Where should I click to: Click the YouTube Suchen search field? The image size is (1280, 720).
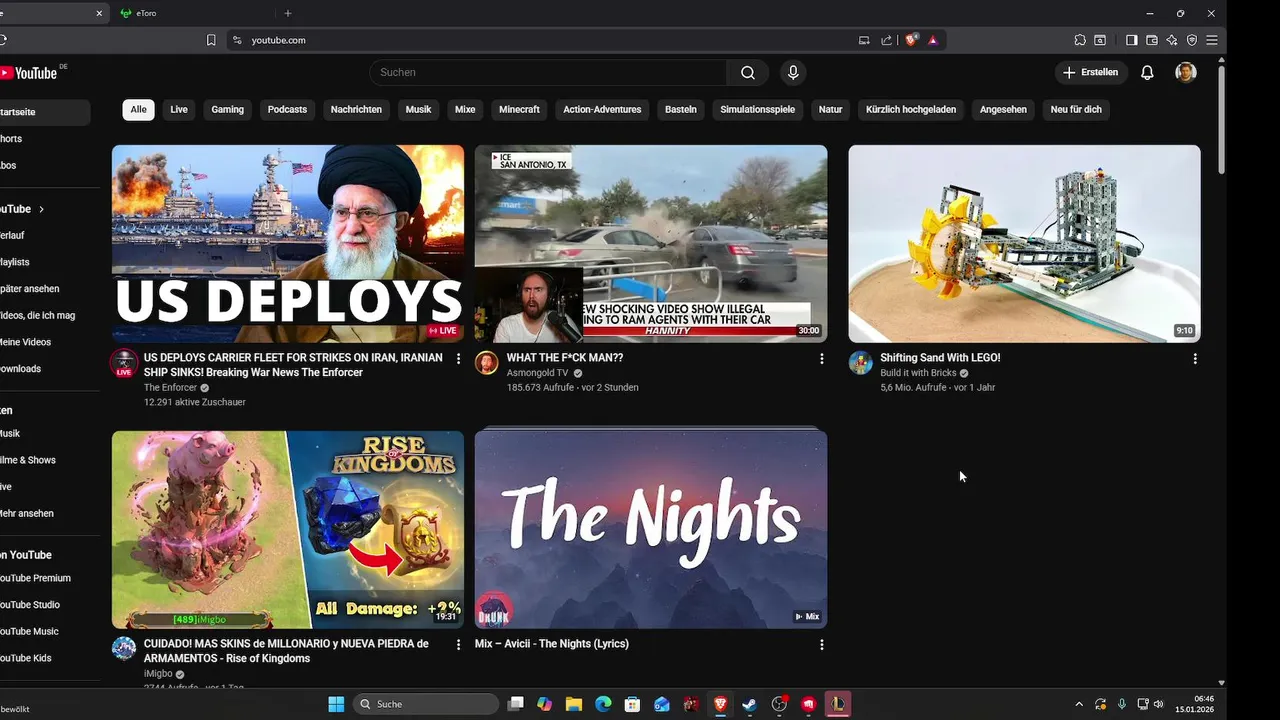click(x=548, y=72)
